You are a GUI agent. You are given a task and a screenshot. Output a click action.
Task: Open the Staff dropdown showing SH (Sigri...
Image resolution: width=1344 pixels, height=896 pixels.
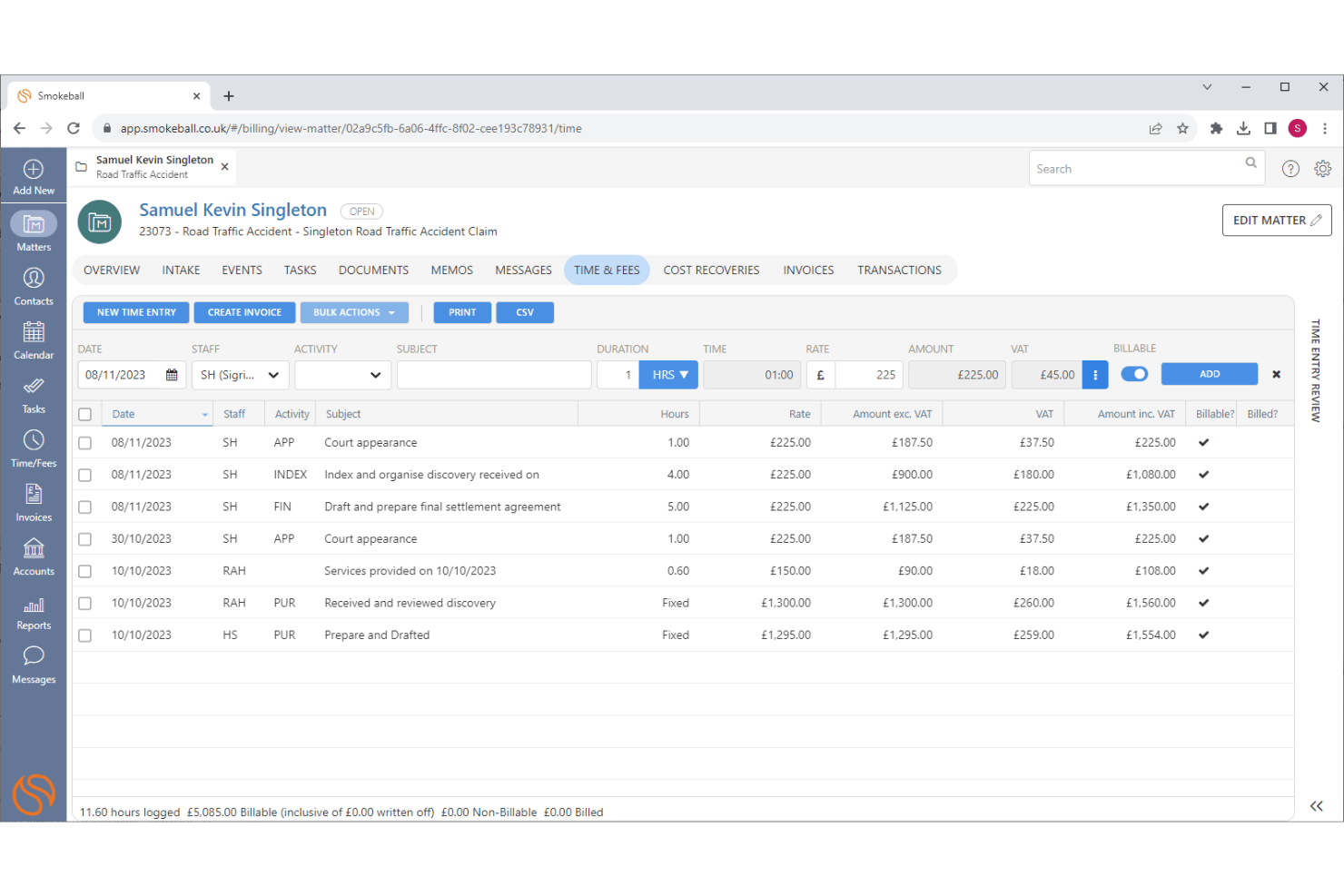[x=240, y=375]
